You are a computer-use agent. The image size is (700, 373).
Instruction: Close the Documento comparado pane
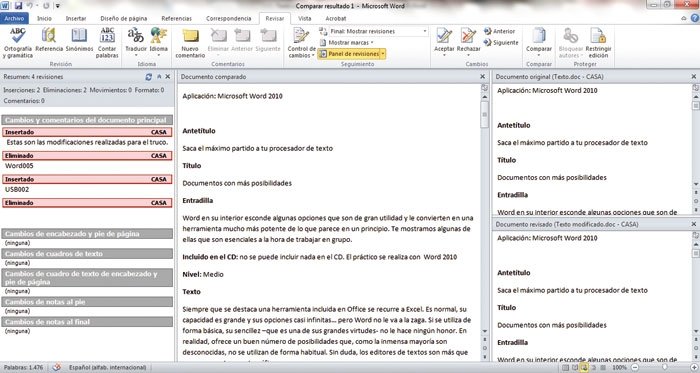click(x=483, y=77)
